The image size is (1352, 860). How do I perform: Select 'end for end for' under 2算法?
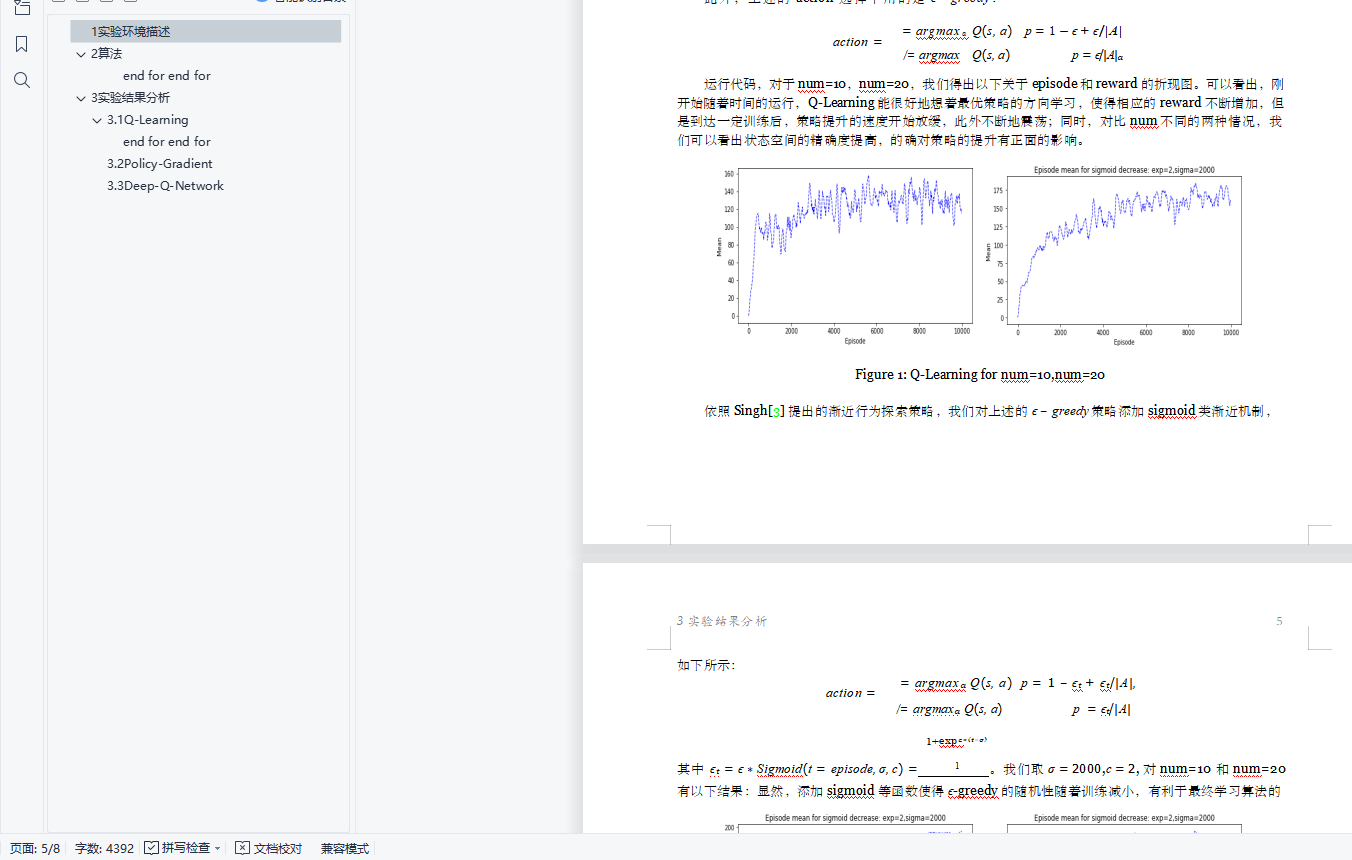click(x=167, y=76)
